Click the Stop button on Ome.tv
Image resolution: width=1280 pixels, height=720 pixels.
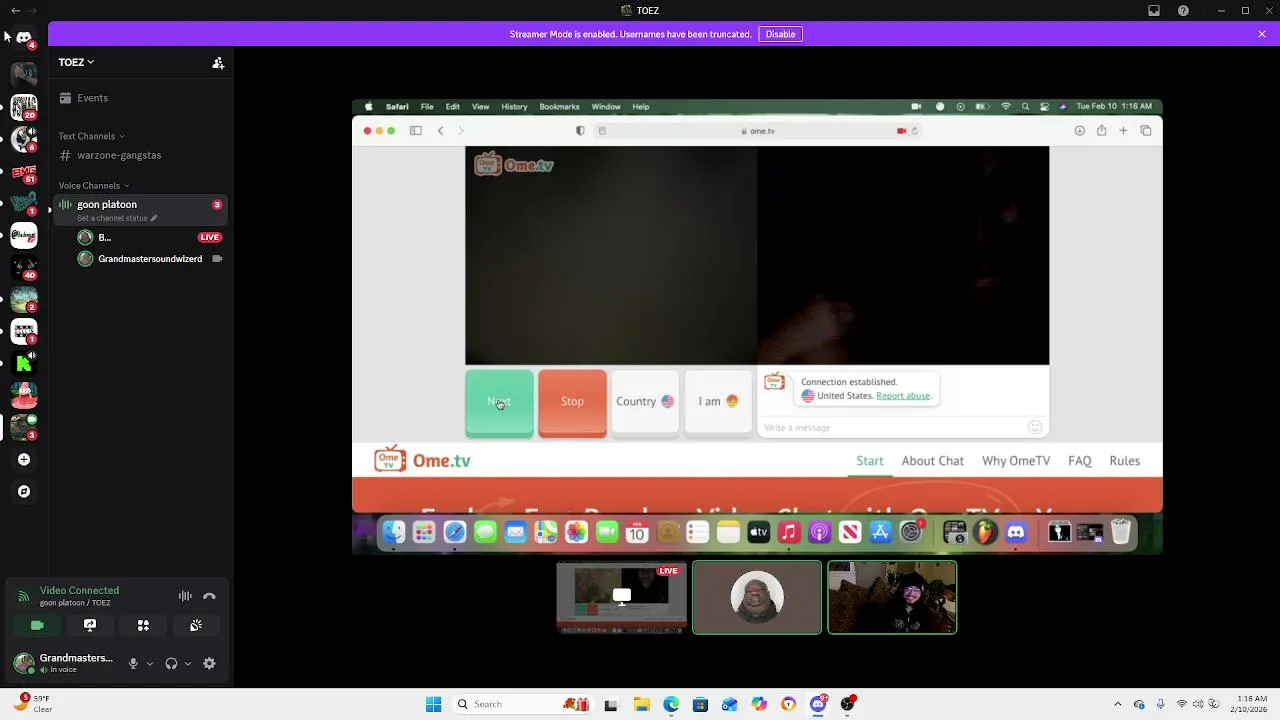(572, 403)
